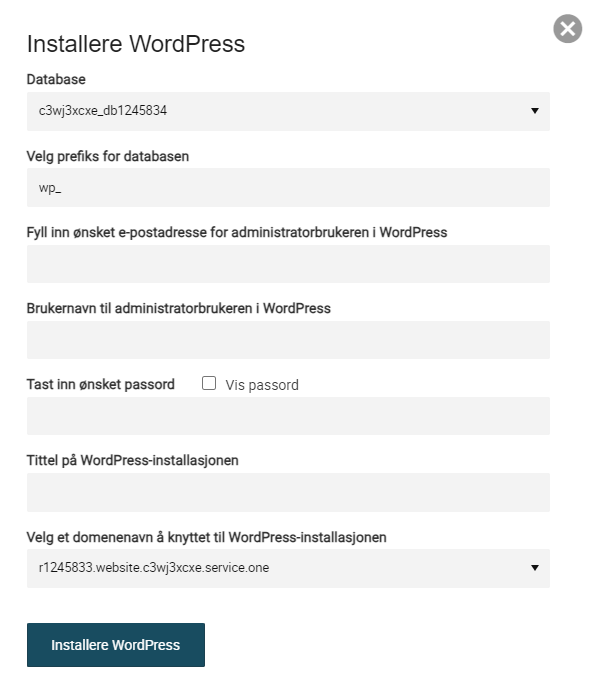This screenshot has width=597, height=696.
Task: Open the domenenavn dropdown arrow
Action: [534, 568]
